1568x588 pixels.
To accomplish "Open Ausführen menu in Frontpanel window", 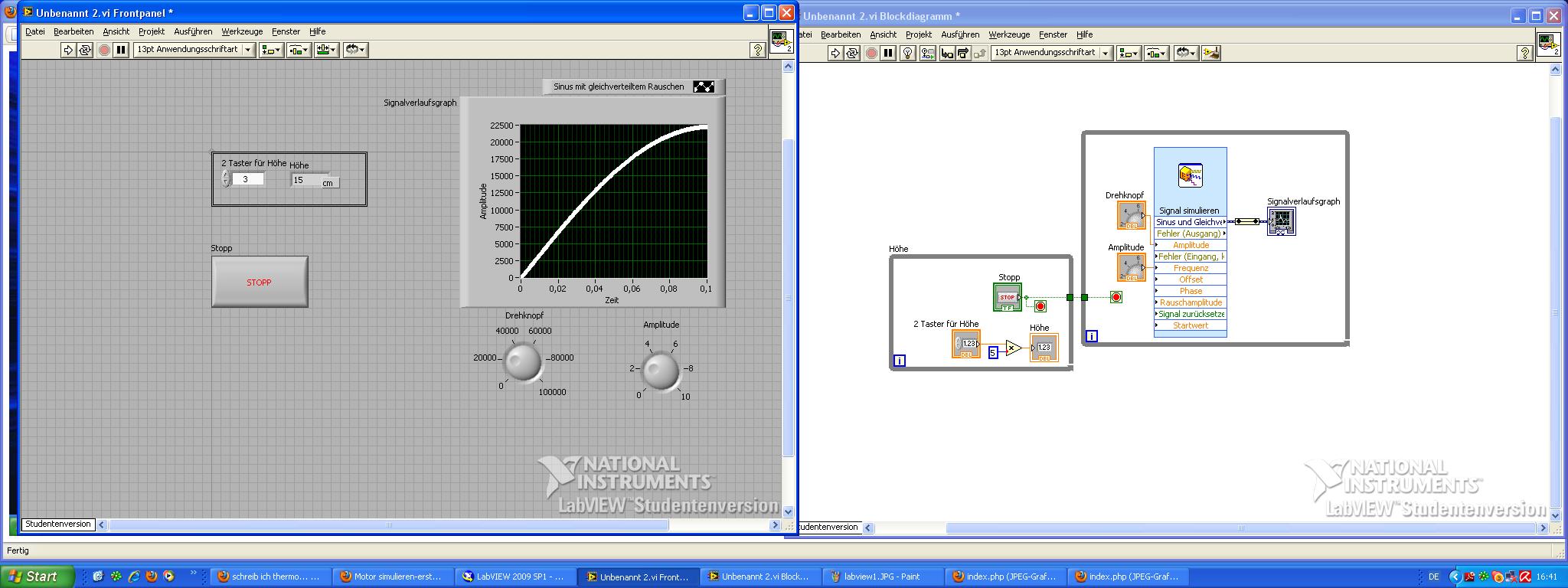I will pyautogui.click(x=193, y=31).
